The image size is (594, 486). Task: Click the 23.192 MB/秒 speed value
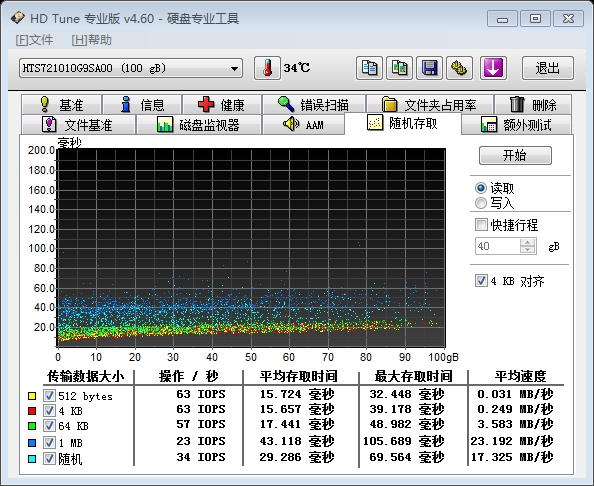[x=512, y=441]
